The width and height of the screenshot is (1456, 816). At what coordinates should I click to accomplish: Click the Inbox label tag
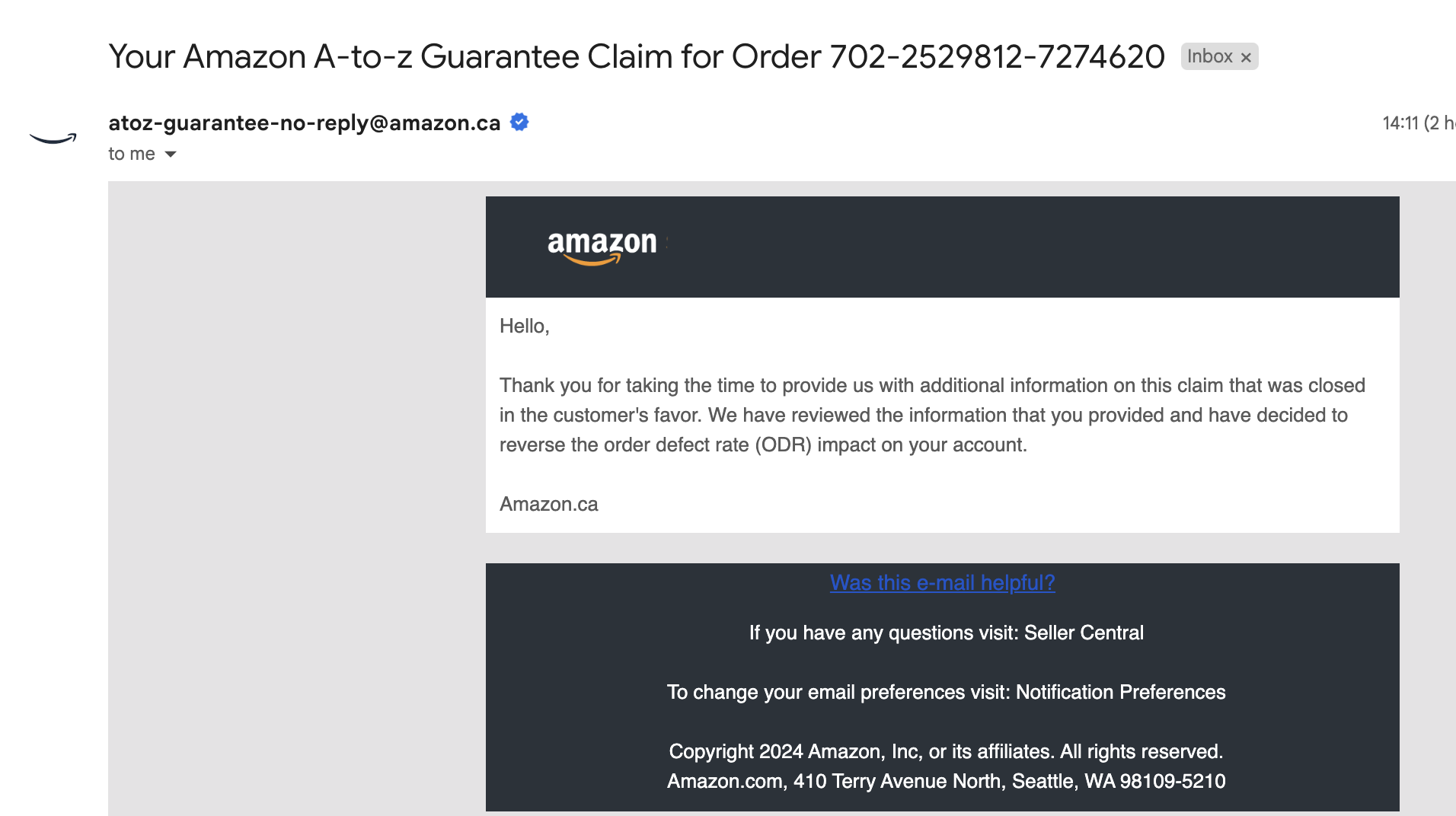click(x=1210, y=56)
